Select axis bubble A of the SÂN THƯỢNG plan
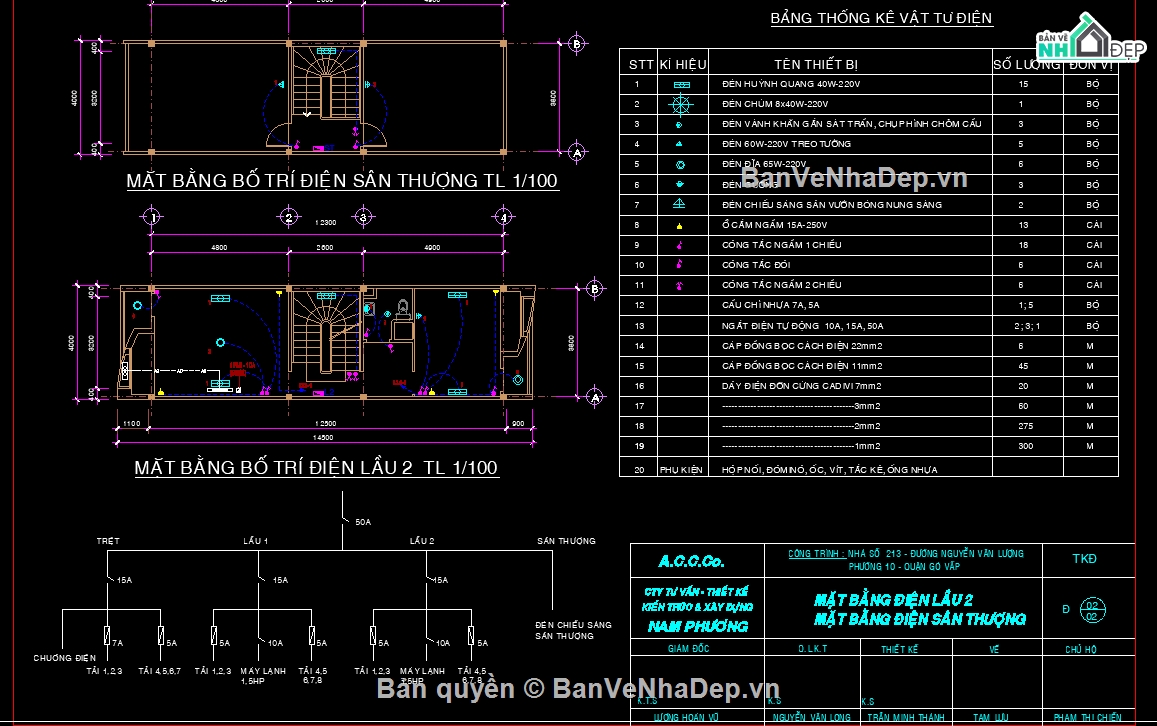 (577, 153)
